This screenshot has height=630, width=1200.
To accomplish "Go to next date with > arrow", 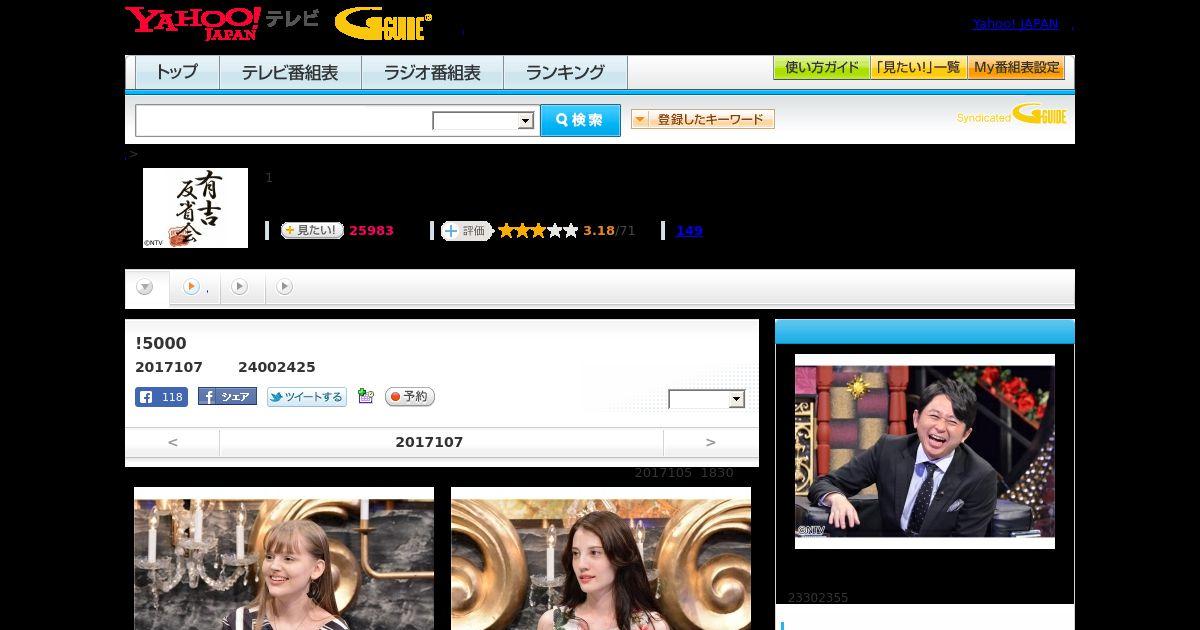I will click(x=711, y=442).
